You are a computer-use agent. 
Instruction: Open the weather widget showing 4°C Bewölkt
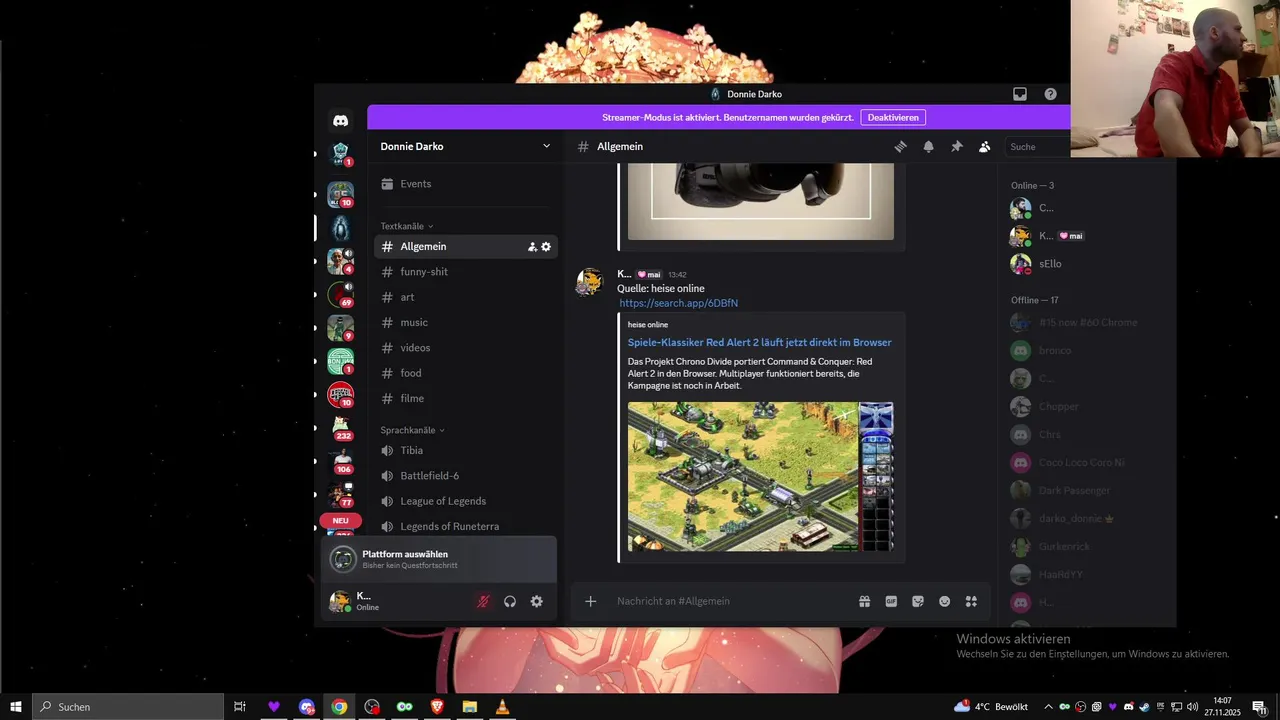[x=991, y=707]
